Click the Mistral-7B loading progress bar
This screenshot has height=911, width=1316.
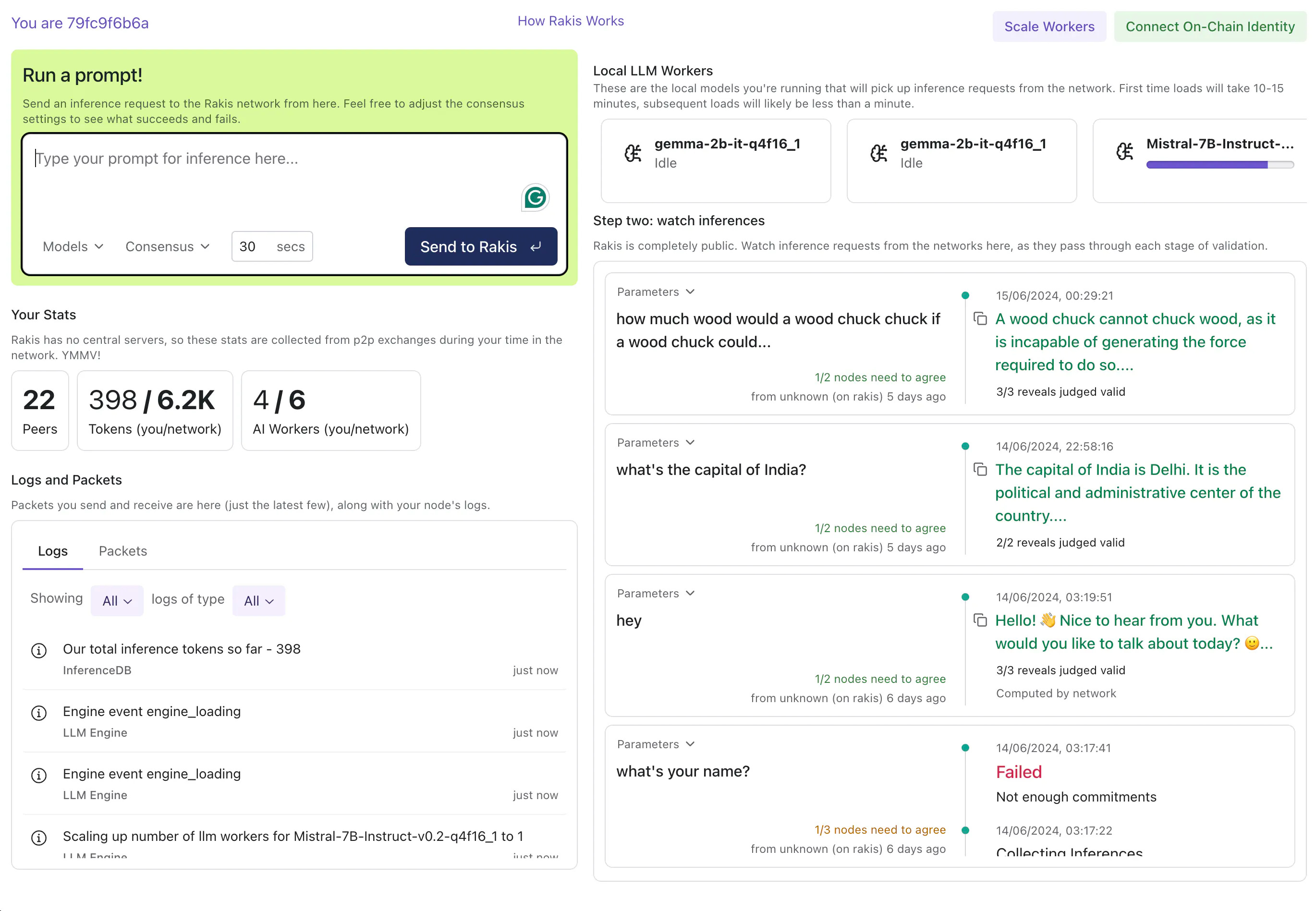coord(1219,165)
